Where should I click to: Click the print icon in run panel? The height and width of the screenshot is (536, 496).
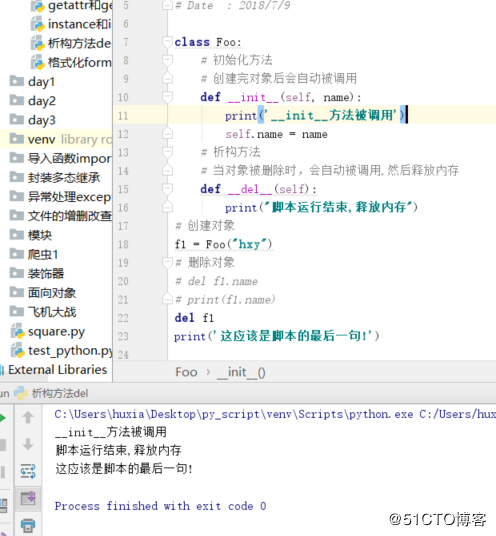[28, 525]
